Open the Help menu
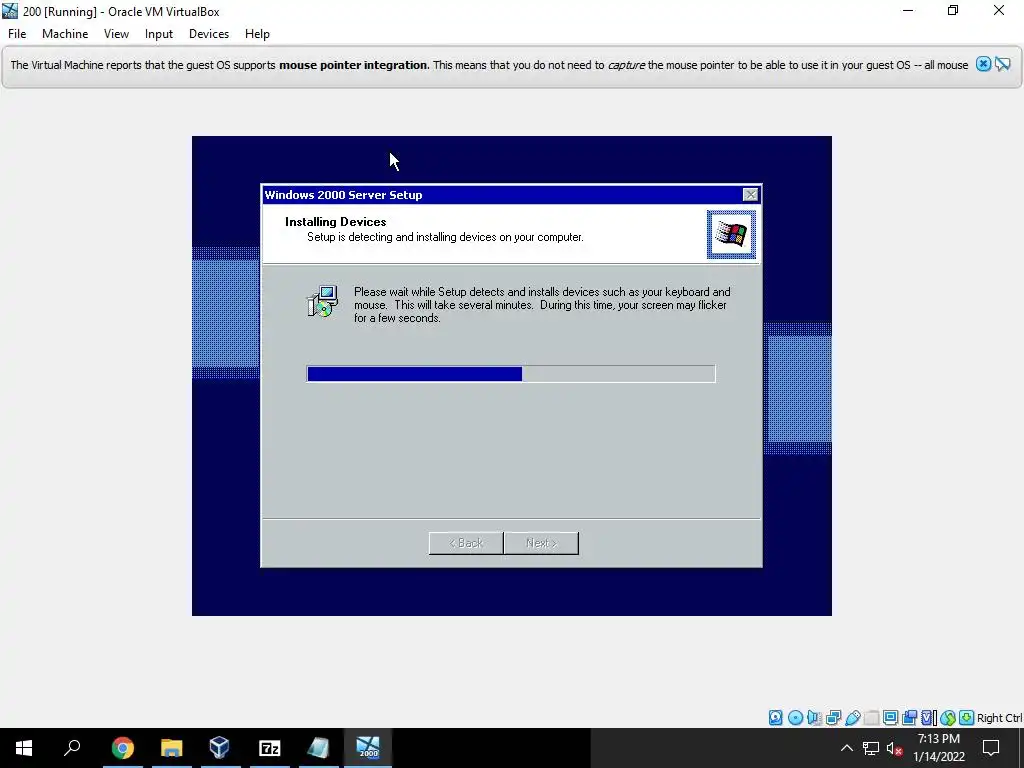Screen dimensions: 1024x768 257,34
